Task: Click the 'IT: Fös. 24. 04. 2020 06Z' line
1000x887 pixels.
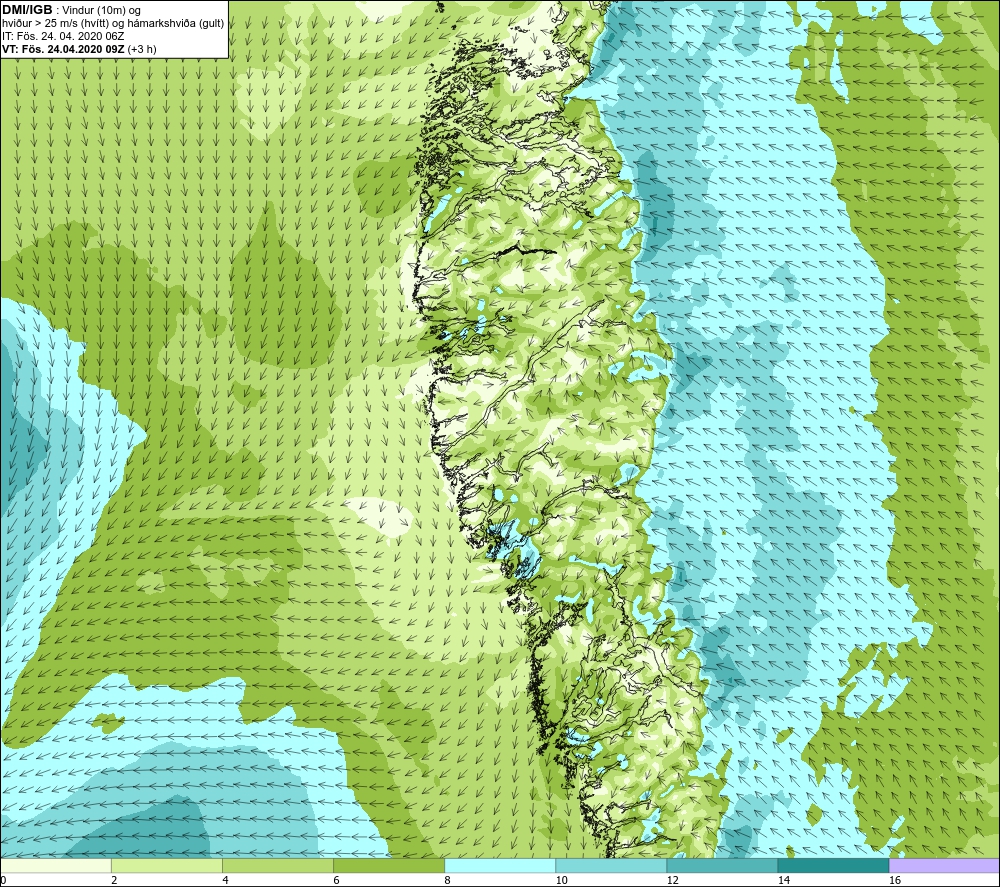Action: pos(62,36)
